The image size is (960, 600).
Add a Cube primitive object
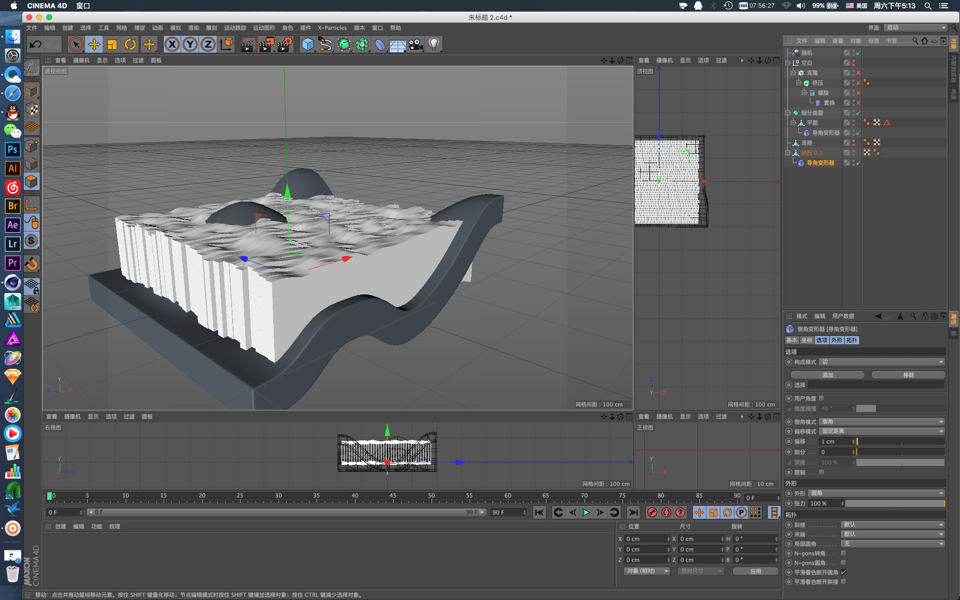coord(308,44)
